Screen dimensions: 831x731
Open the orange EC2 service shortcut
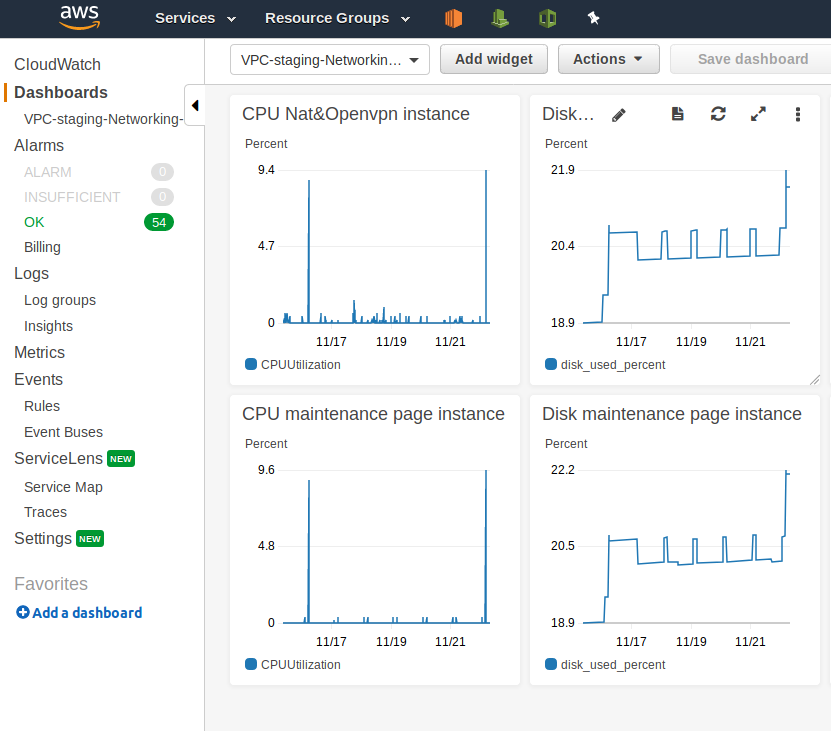454,18
